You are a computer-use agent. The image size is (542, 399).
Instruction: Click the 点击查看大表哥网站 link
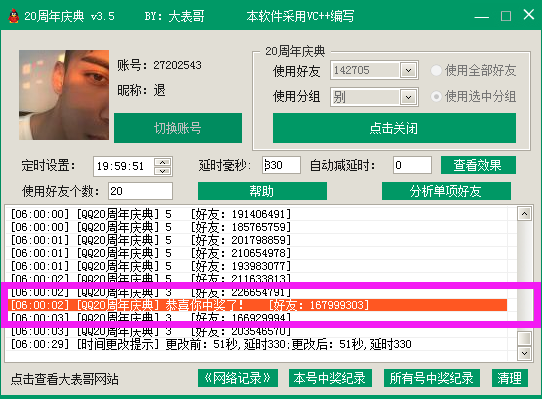click(65, 379)
